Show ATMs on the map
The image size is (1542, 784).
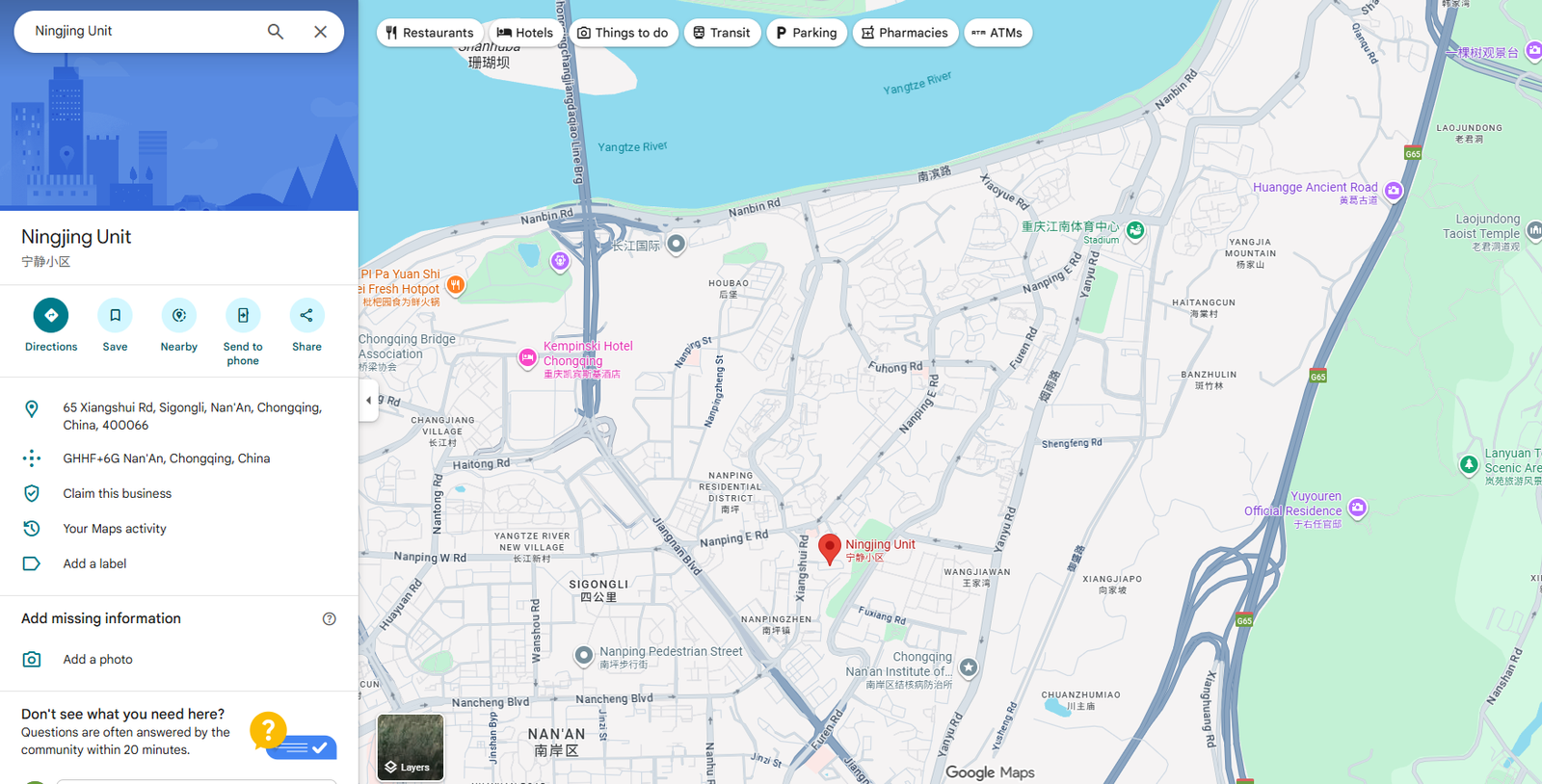(997, 33)
